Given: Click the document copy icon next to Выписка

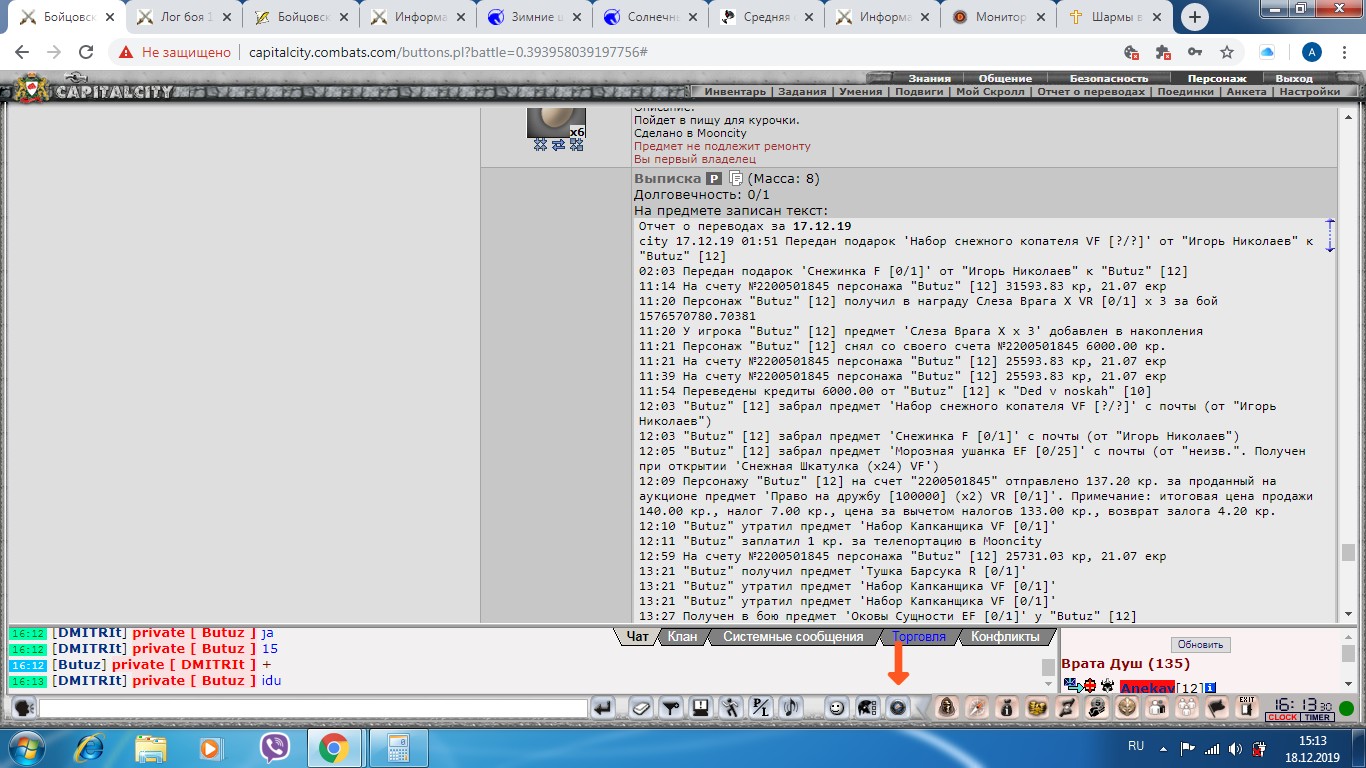Looking at the screenshot, I should click(x=736, y=178).
